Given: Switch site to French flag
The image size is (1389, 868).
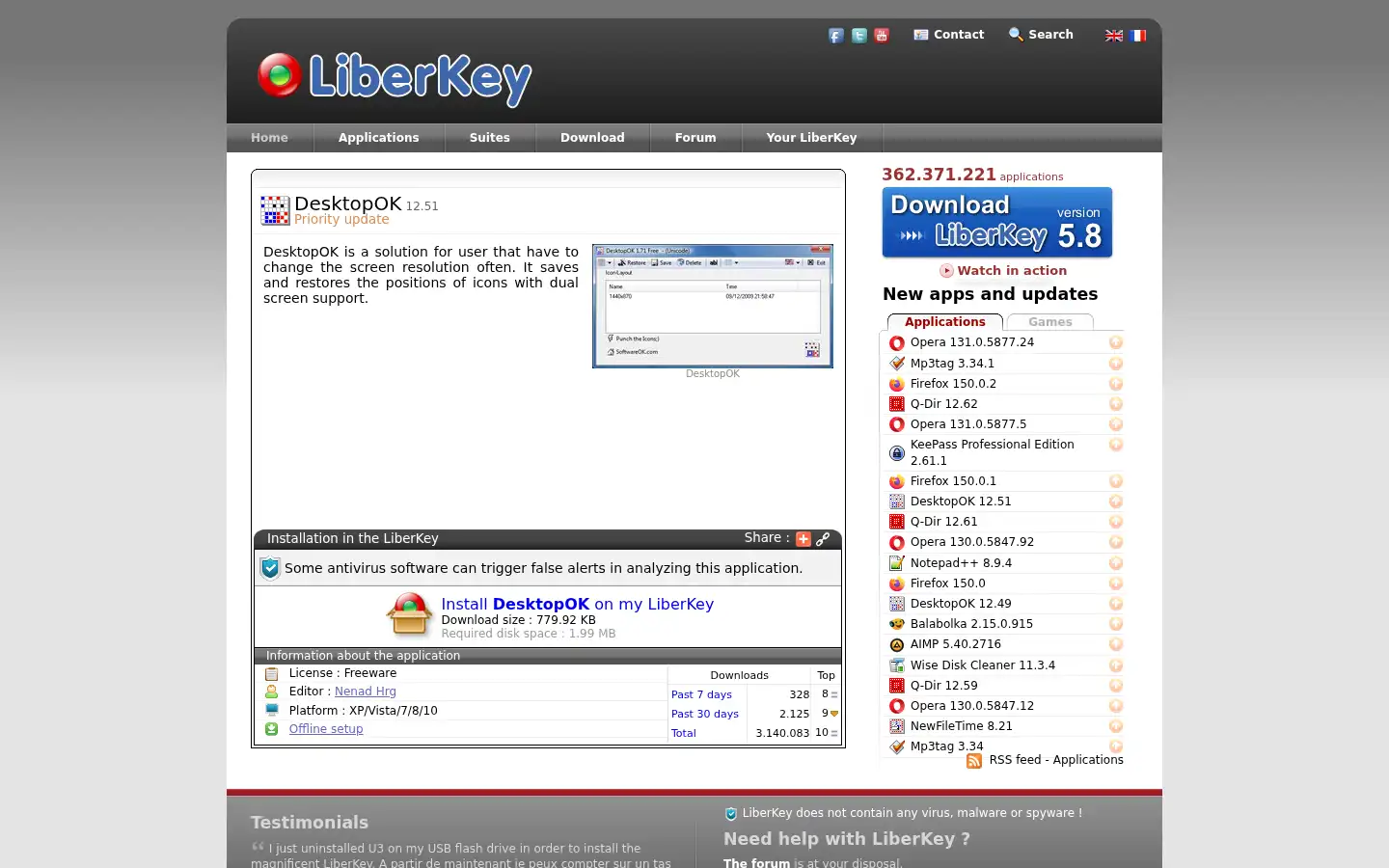Looking at the screenshot, I should pos(1138,36).
